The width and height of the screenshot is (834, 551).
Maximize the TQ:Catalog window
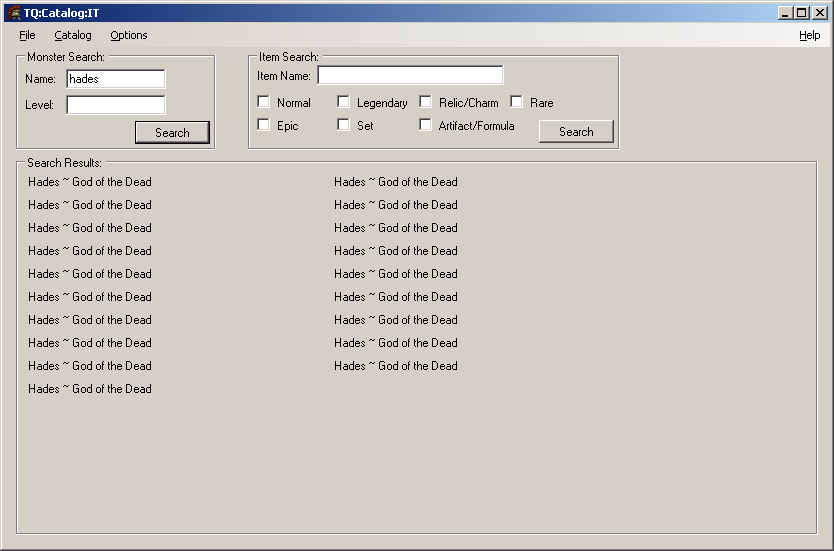point(802,12)
